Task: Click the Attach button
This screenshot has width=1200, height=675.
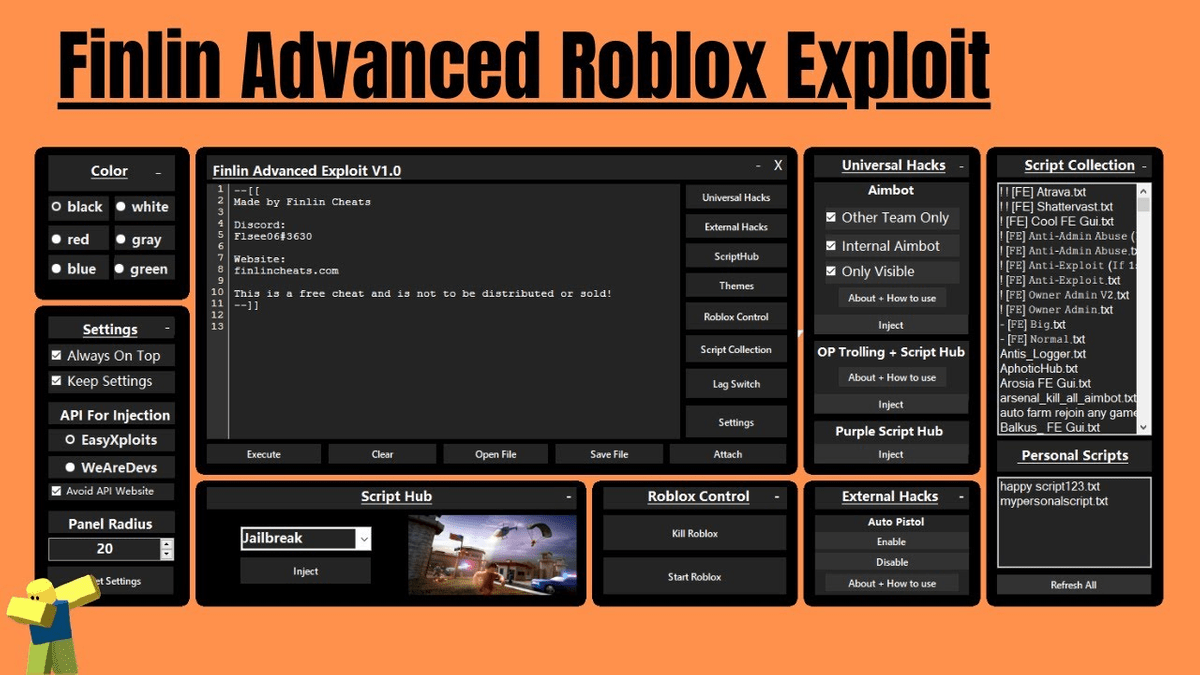Action: (x=728, y=454)
